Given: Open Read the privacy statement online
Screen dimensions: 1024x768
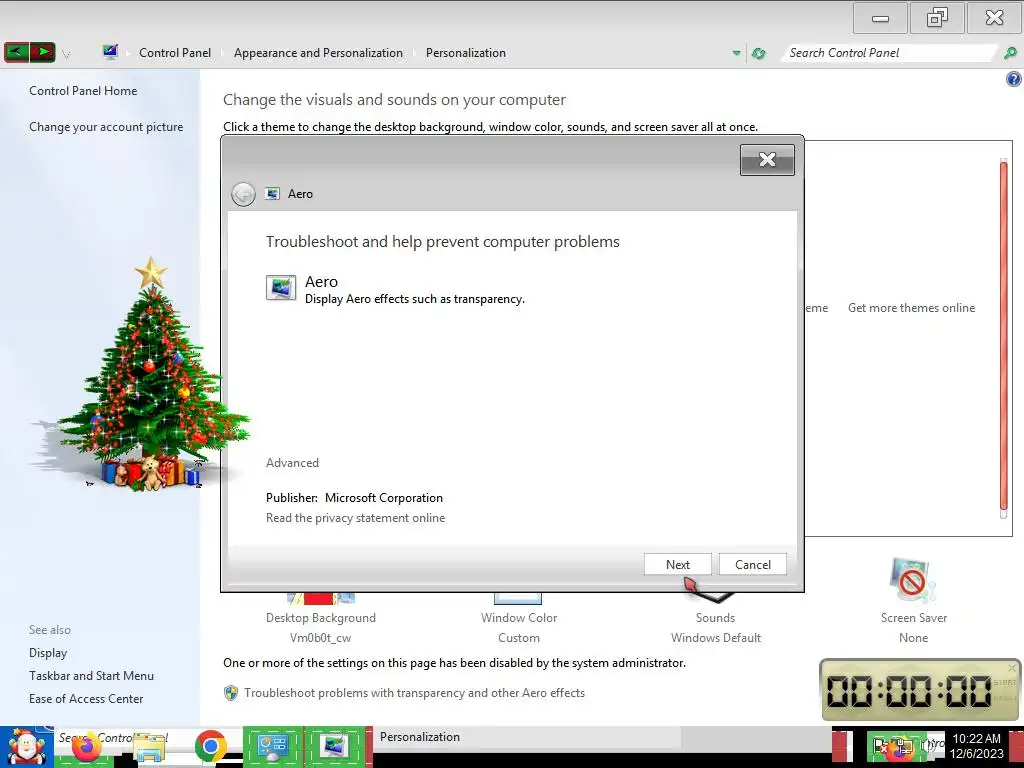Looking at the screenshot, I should tap(355, 518).
